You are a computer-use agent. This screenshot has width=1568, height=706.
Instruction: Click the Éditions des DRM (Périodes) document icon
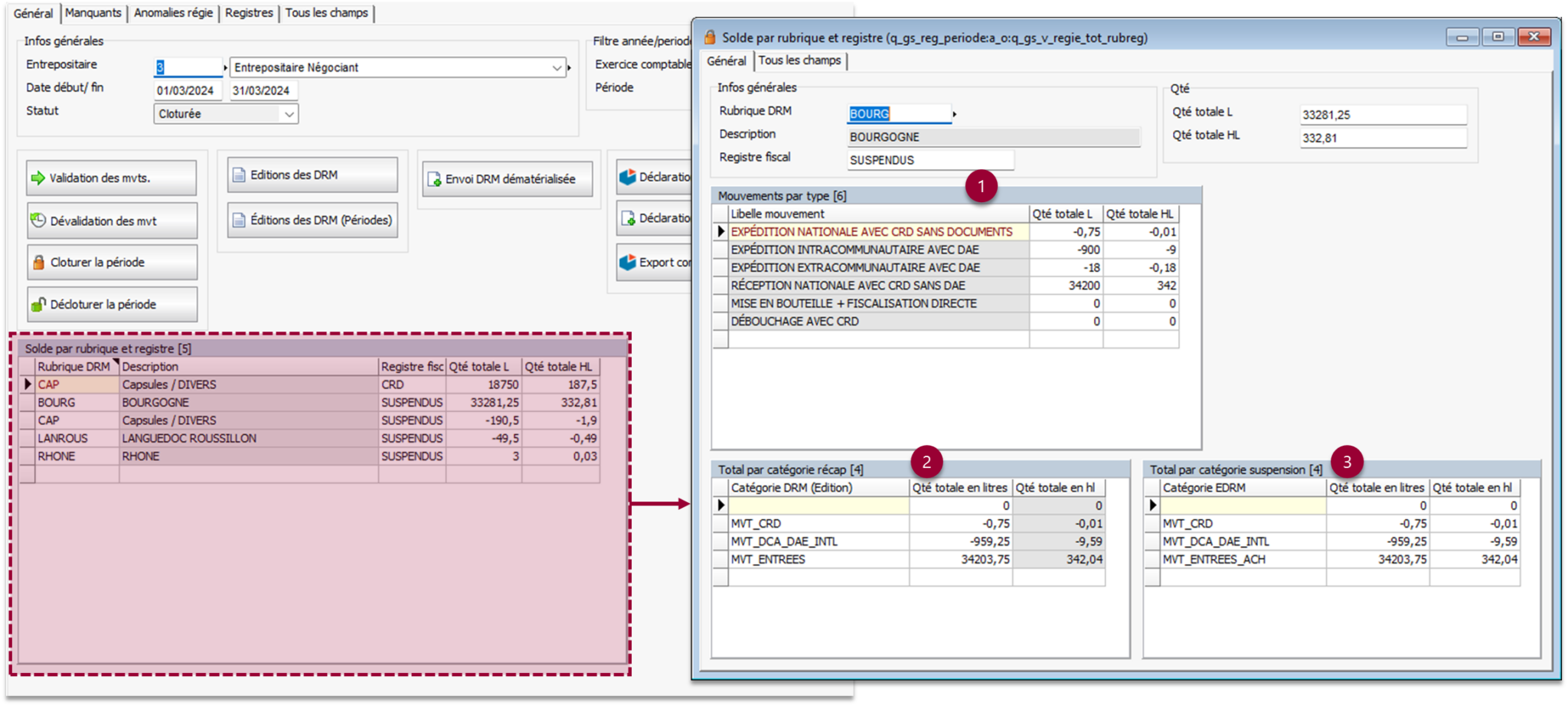[x=239, y=221]
